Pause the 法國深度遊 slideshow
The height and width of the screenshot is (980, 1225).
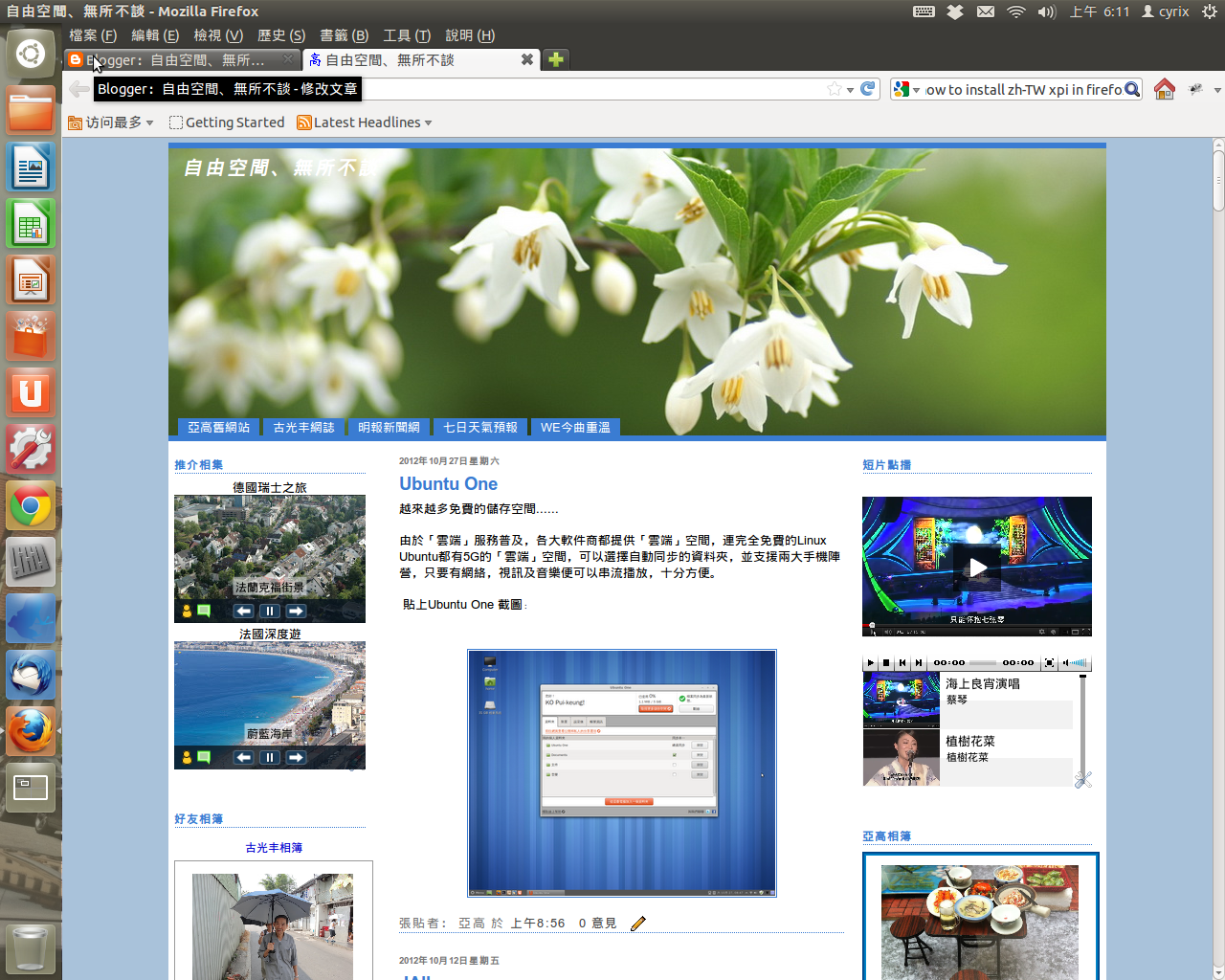click(x=269, y=757)
